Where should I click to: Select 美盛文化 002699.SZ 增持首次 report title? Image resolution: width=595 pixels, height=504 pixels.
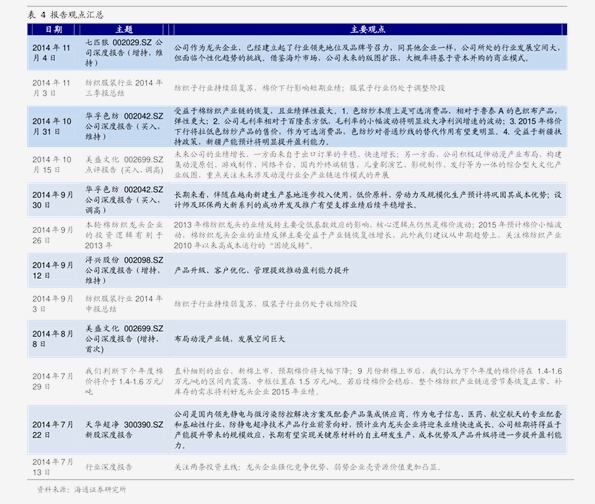(124, 339)
